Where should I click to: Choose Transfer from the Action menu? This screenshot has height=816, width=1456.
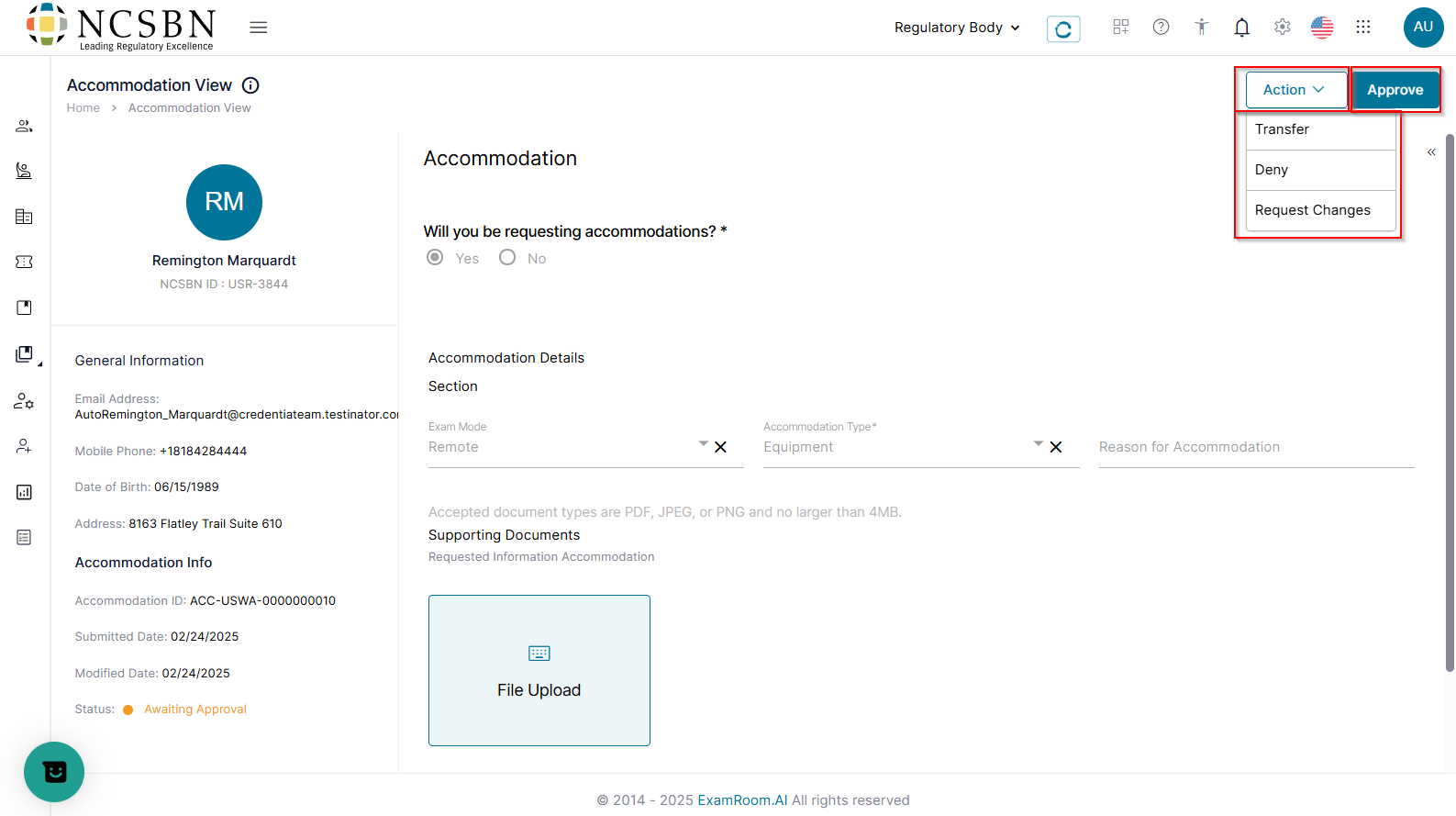point(1282,129)
